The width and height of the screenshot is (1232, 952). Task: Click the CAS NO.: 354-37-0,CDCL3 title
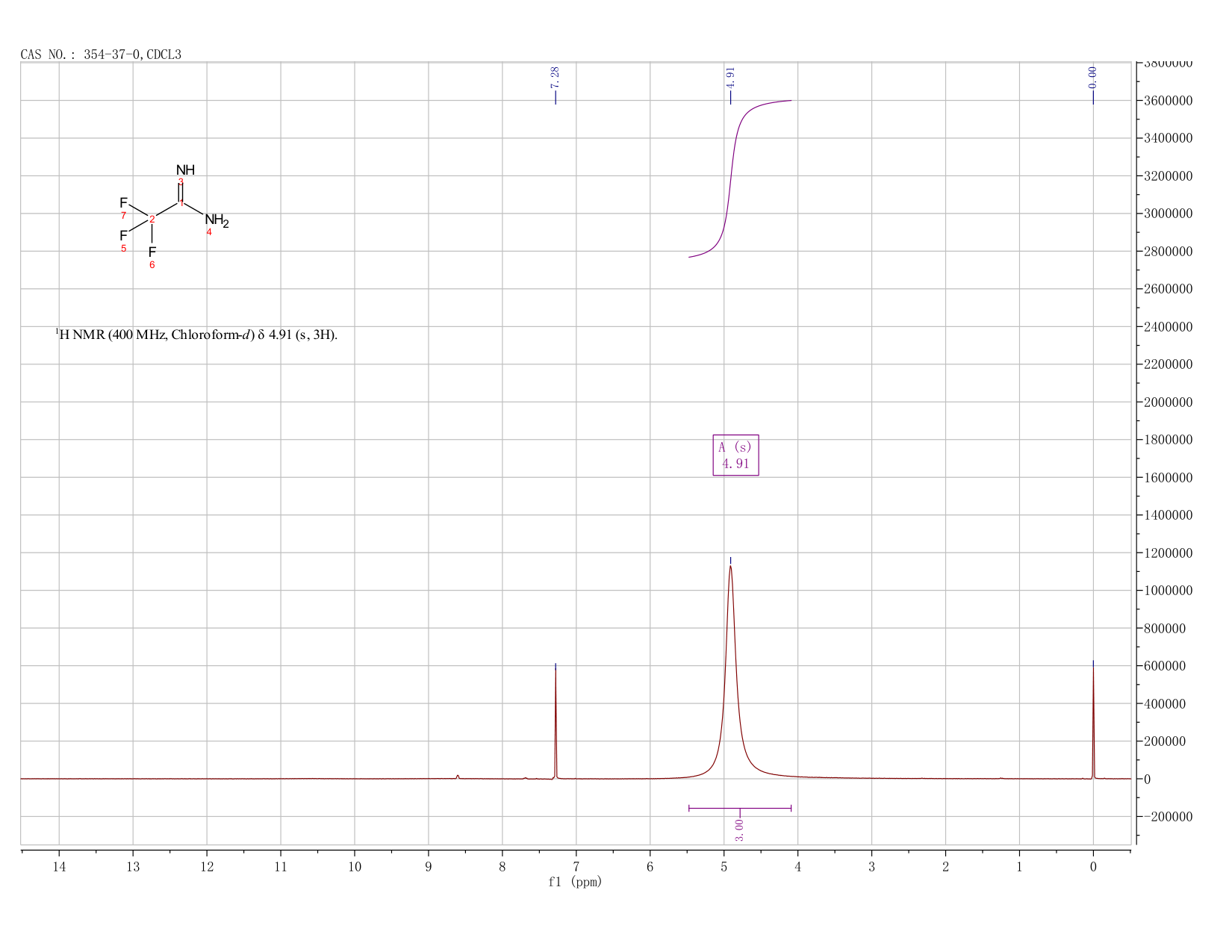point(101,55)
